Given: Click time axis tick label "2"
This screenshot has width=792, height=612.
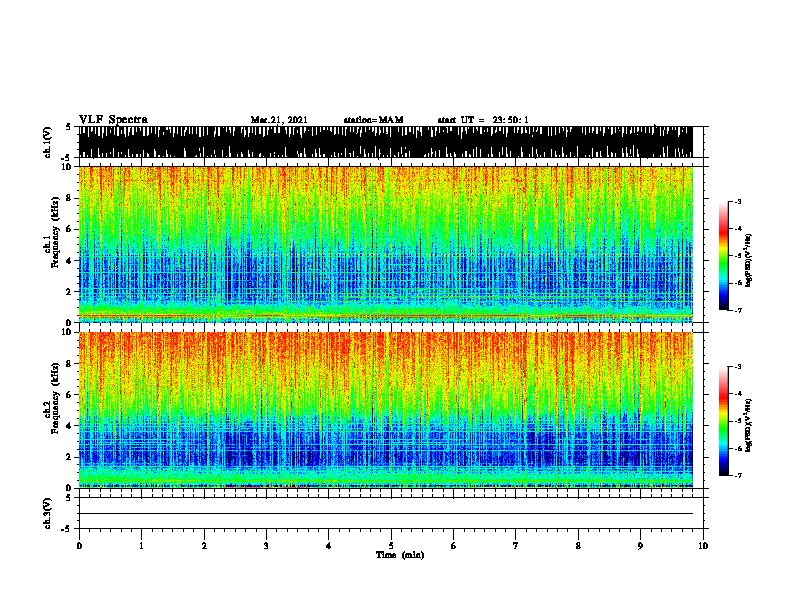Looking at the screenshot, I should pos(204,546).
